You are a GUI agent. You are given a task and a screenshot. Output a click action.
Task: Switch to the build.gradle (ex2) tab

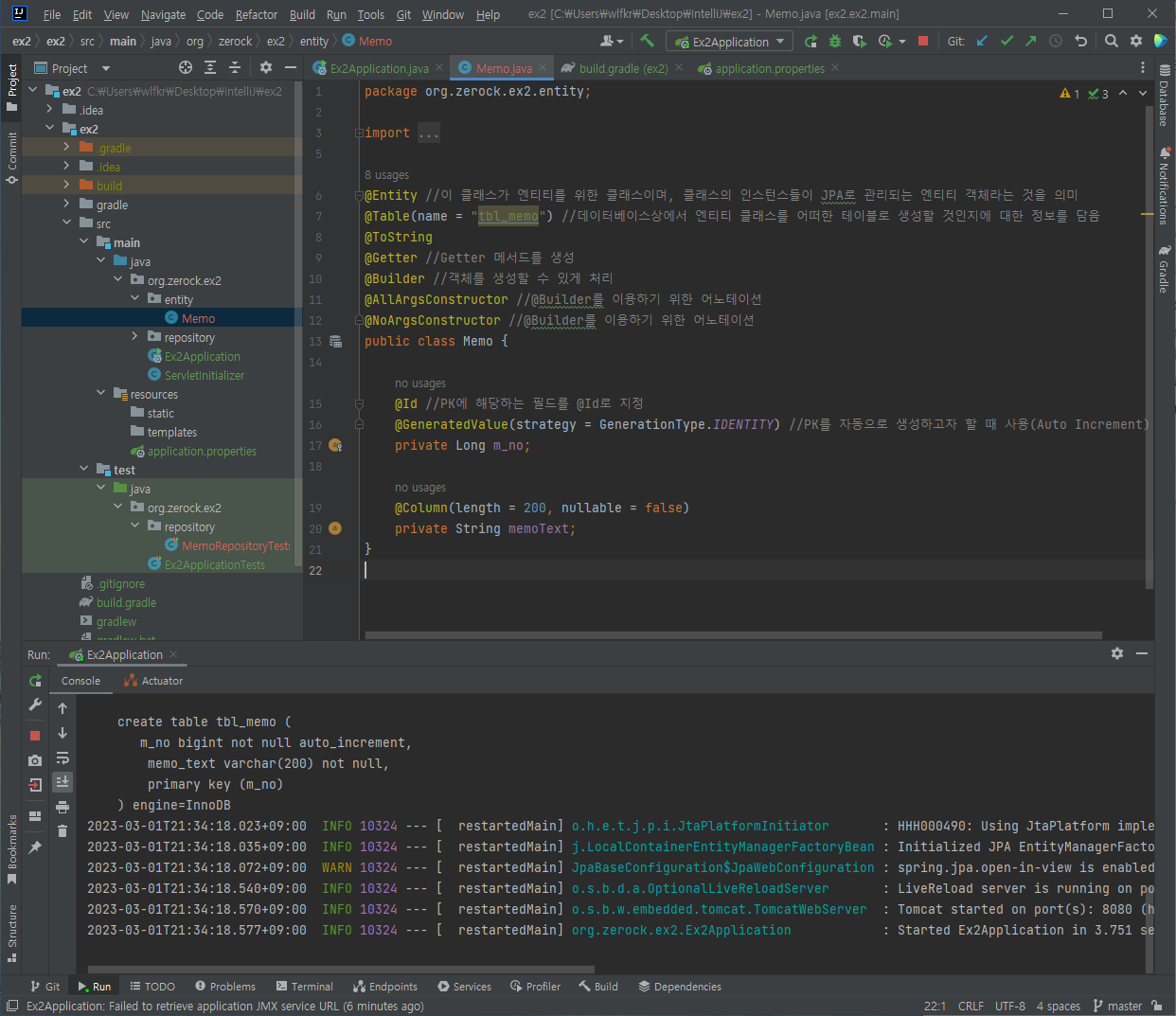tap(623, 68)
